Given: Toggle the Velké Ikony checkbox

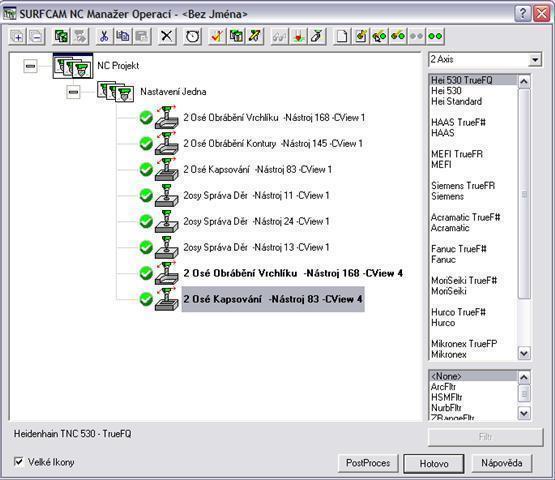Looking at the screenshot, I should (x=19, y=462).
